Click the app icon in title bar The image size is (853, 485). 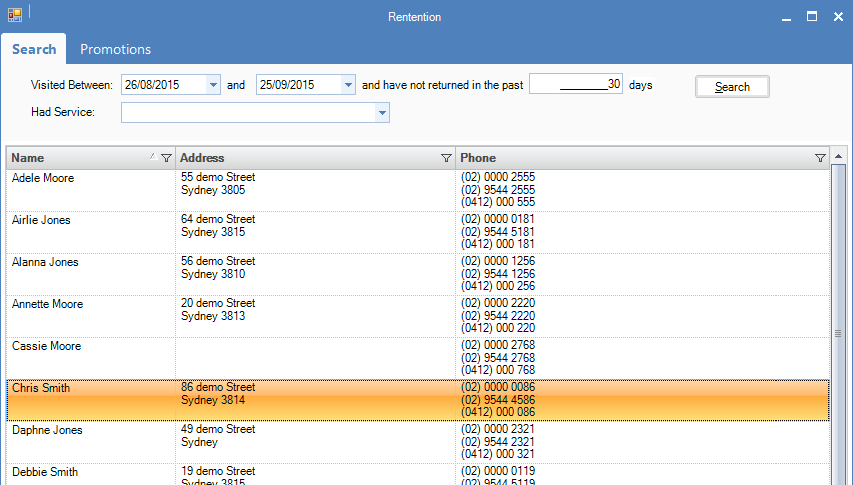coord(15,15)
